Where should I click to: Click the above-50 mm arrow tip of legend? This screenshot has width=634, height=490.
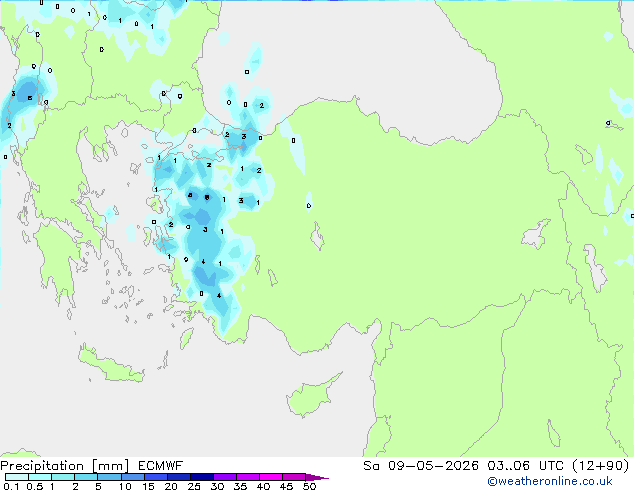317,477
